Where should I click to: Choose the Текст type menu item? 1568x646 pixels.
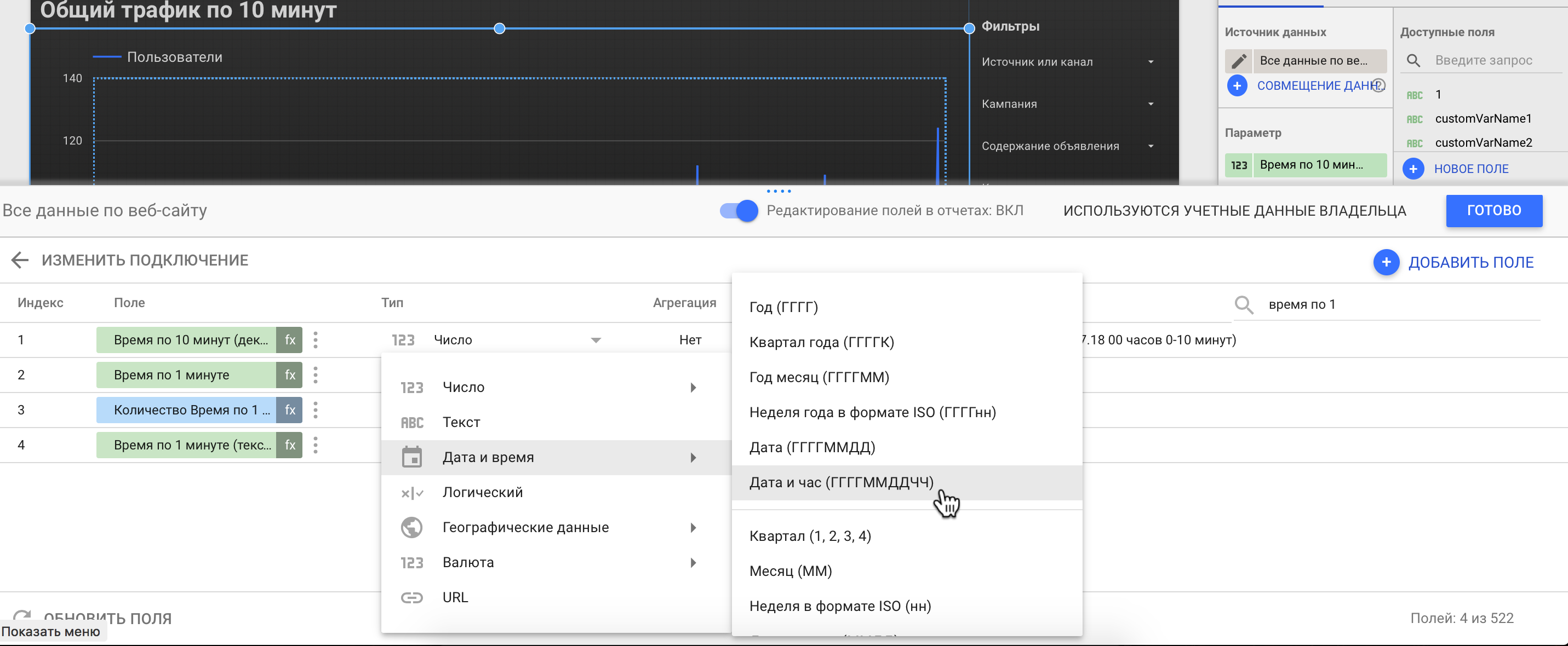click(x=461, y=422)
